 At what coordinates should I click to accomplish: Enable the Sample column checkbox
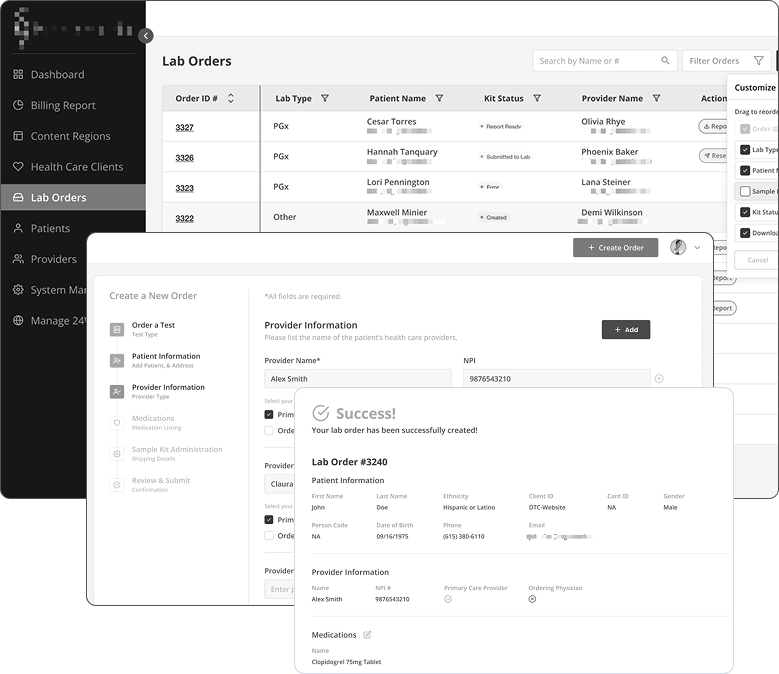pyautogui.click(x=745, y=191)
